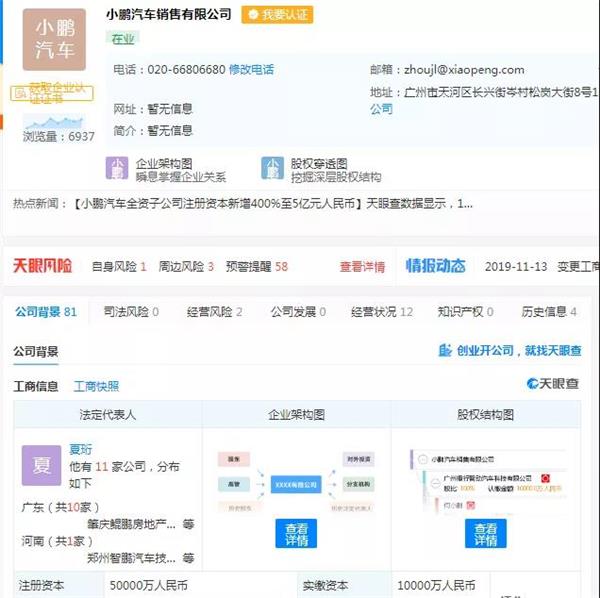Screen dimensions: 600x598
Task: Switch to the 司法风险 tab
Action: 131,312
